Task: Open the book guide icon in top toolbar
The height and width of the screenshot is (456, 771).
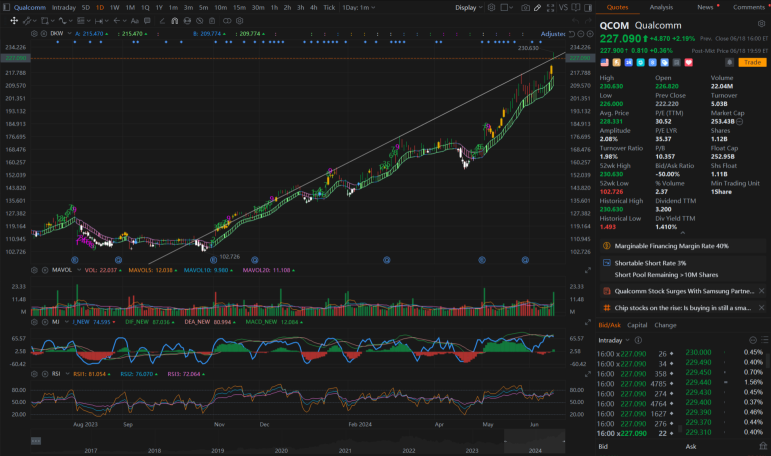Action: coord(575,7)
